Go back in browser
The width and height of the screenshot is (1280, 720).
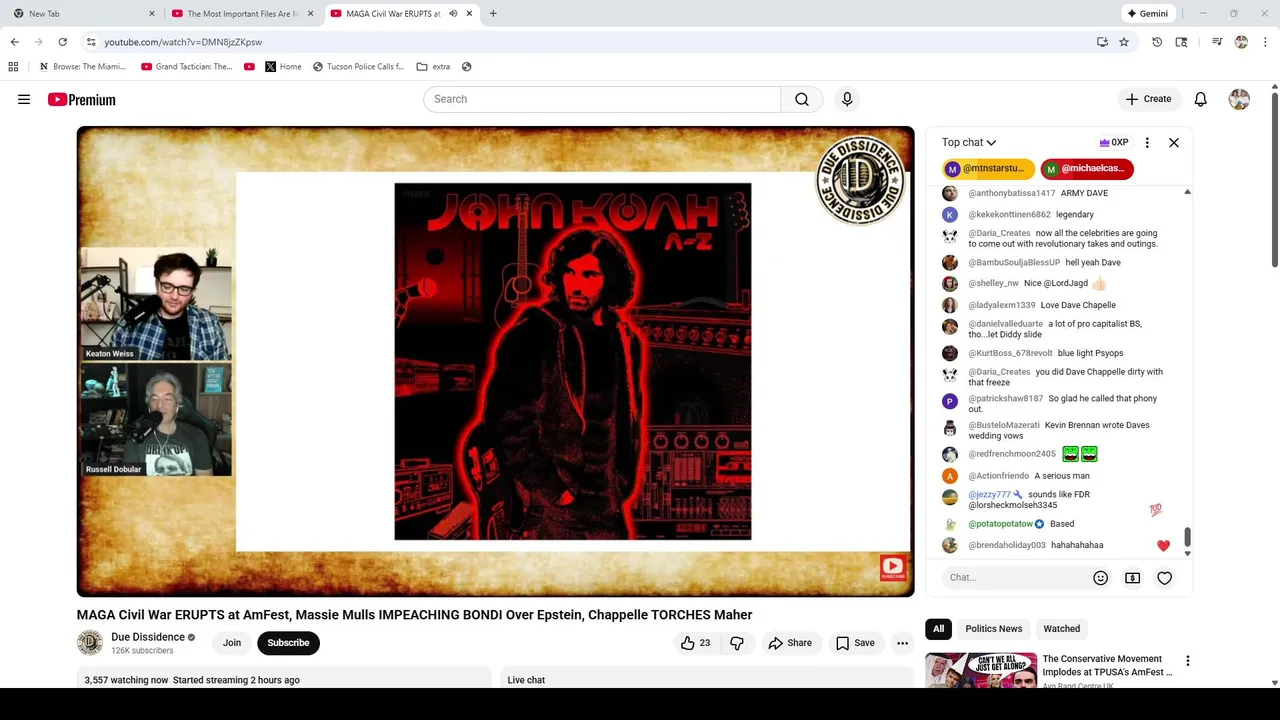pos(14,42)
